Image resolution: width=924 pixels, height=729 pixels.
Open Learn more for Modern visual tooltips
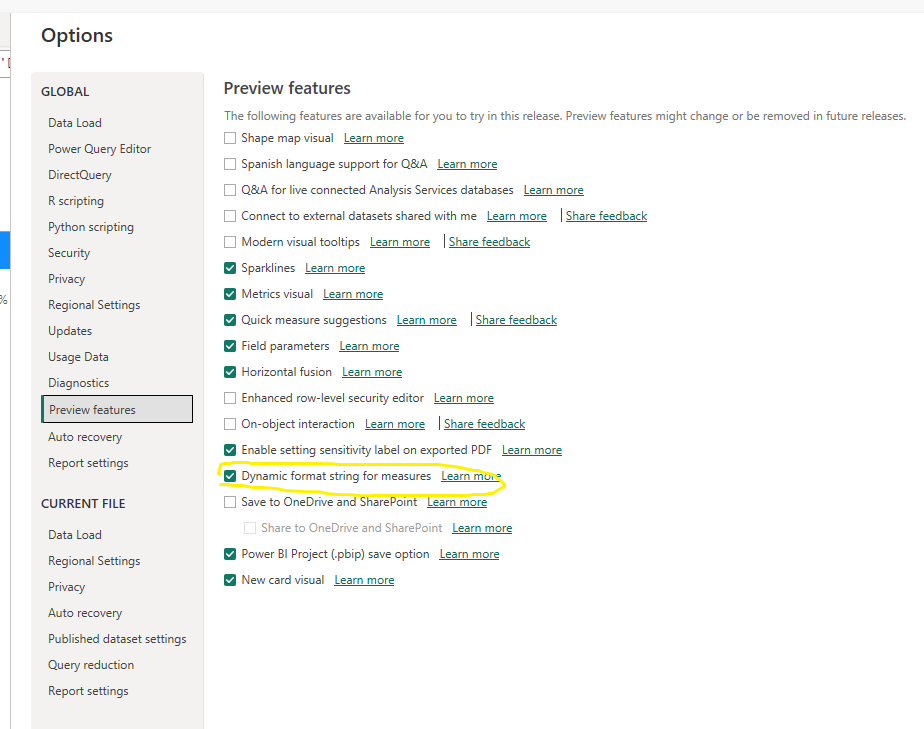pyautogui.click(x=400, y=242)
